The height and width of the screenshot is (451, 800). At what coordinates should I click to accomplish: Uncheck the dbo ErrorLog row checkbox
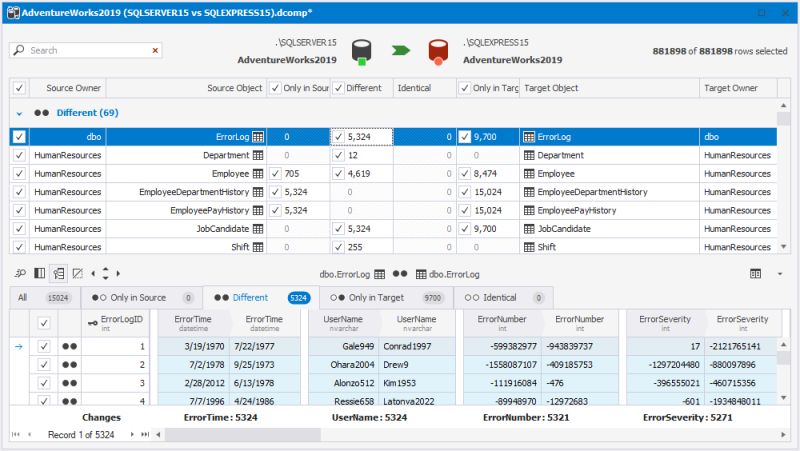[x=19, y=137]
